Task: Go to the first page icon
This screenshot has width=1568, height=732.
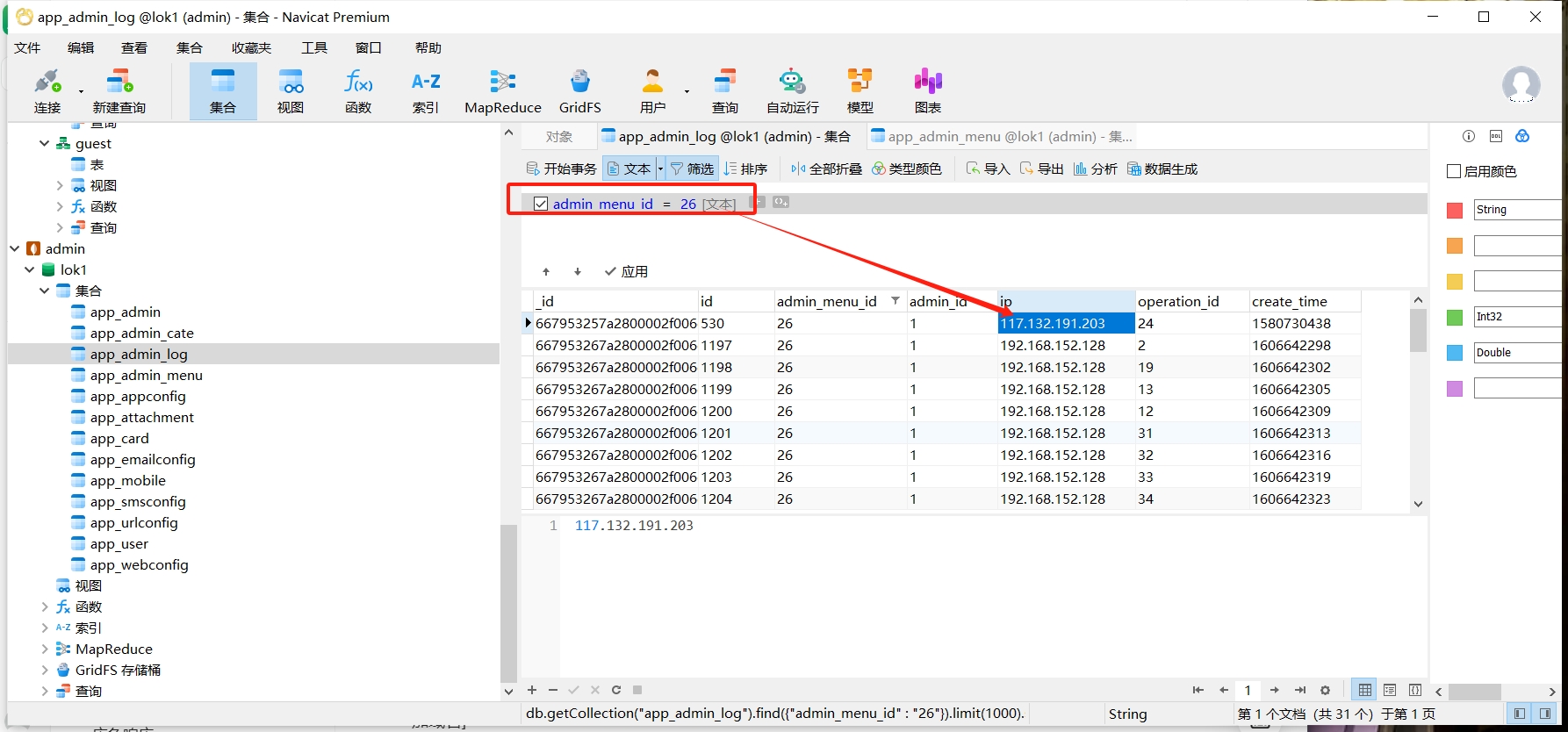Action: (x=1198, y=691)
